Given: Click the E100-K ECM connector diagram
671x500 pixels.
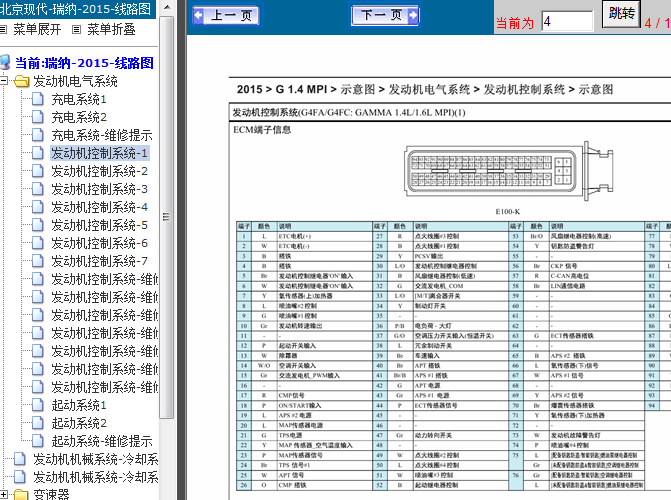Looking at the screenshot, I should click(x=509, y=172).
